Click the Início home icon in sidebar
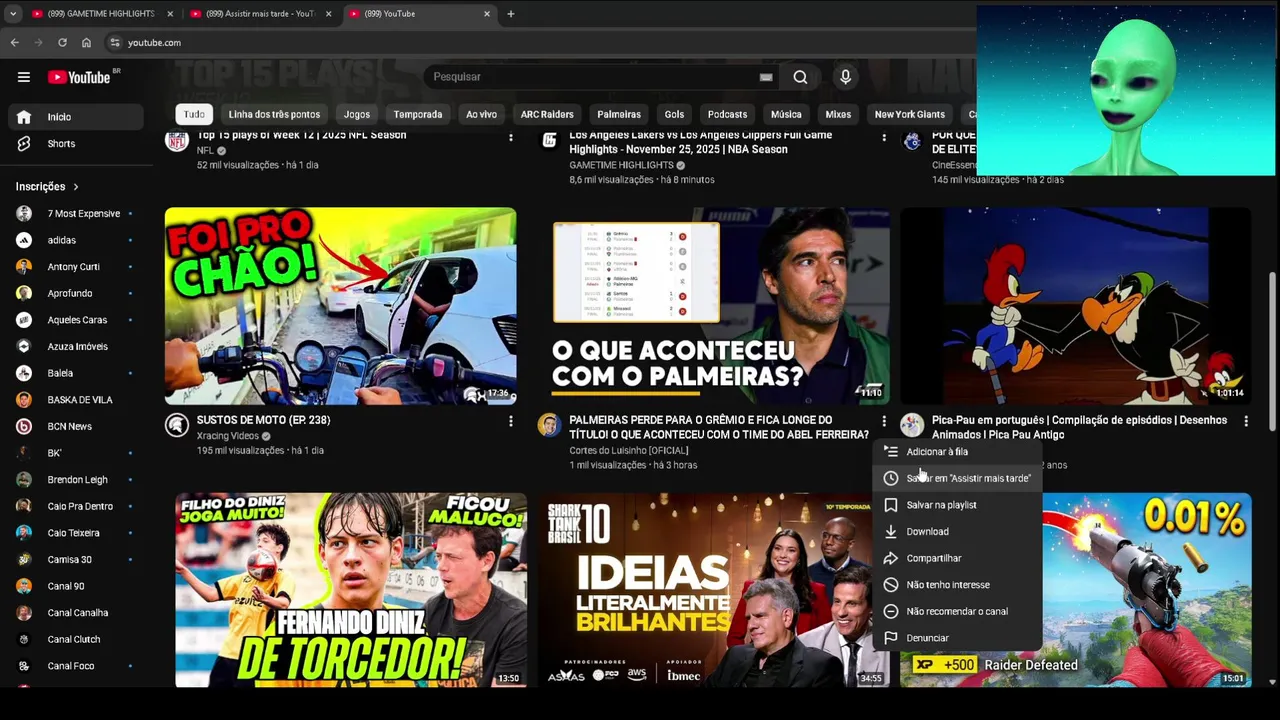The width and height of the screenshot is (1280, 720). 24,117
